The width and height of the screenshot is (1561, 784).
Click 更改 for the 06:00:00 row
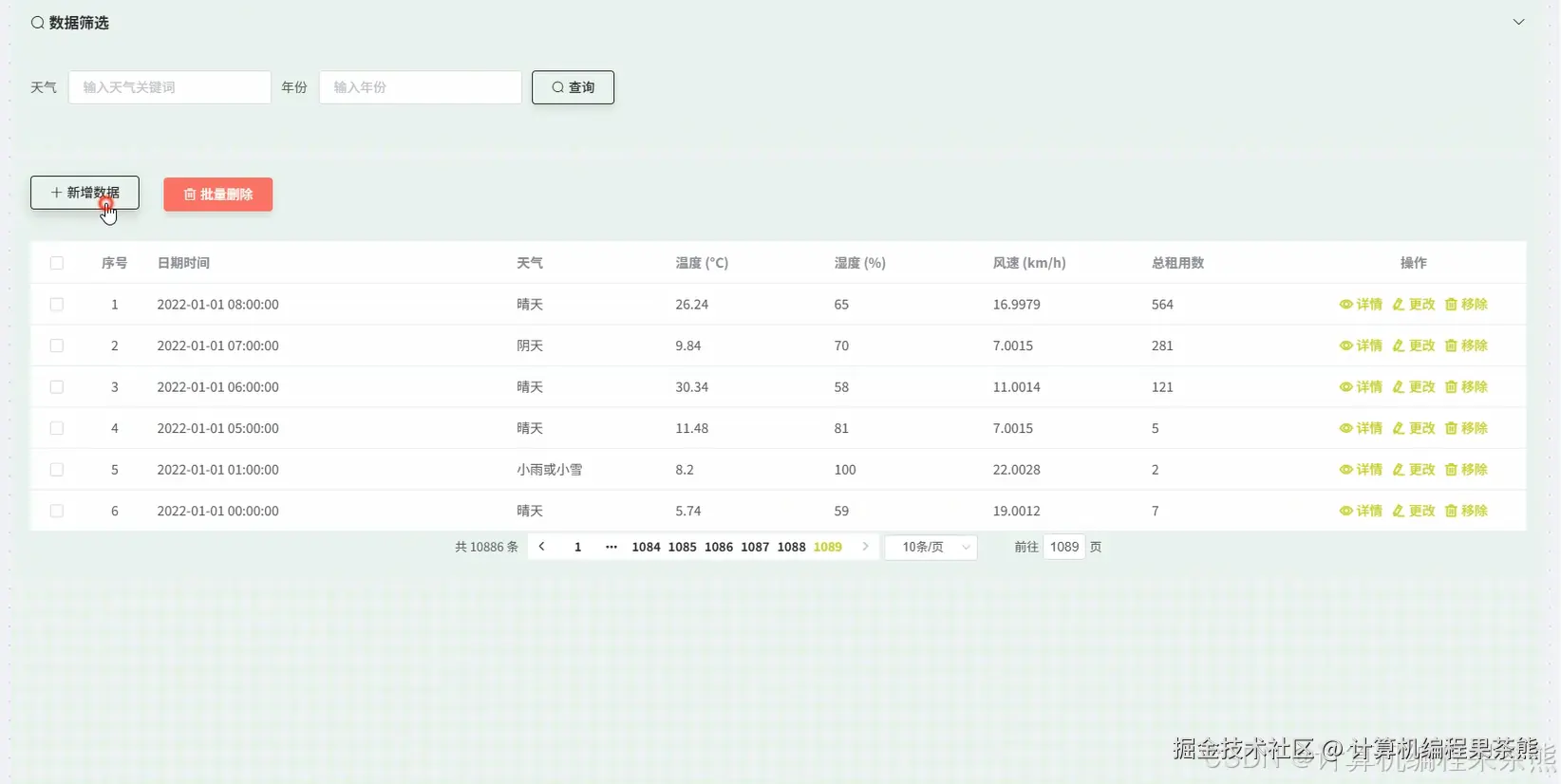click(1414, 387)
